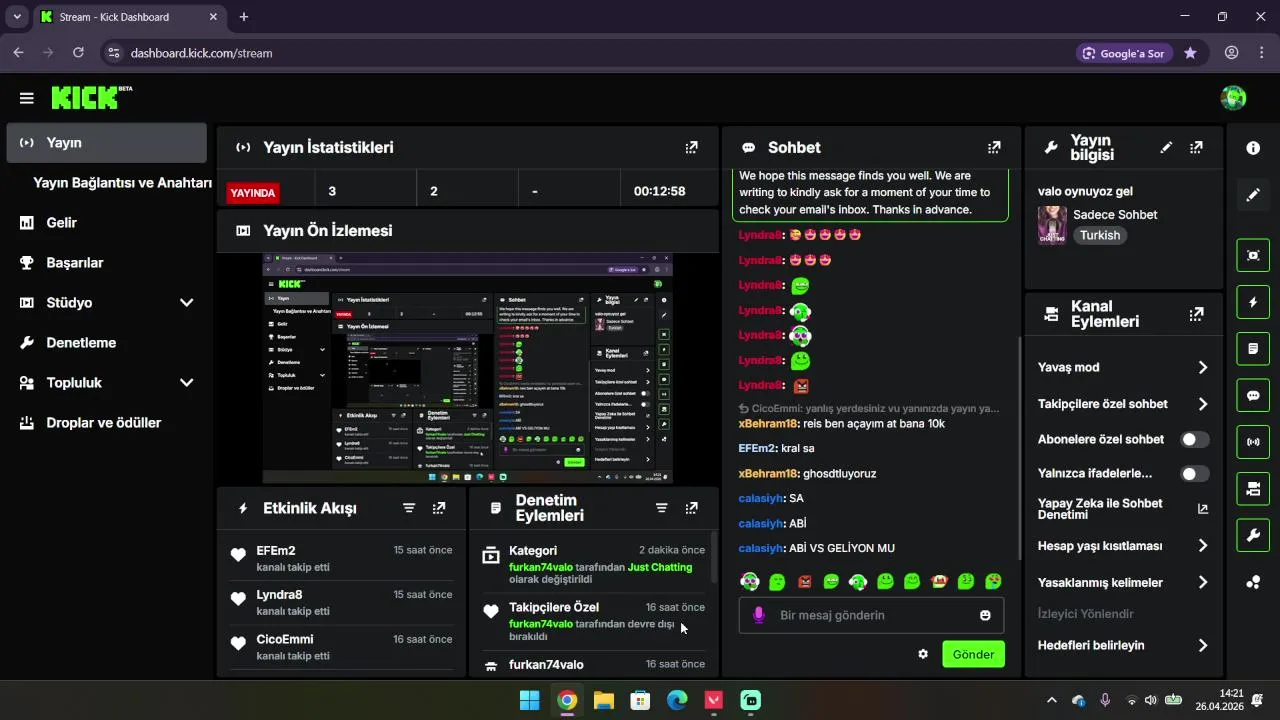Click the stream preview thumbnail
The image size is (1280, 720).
(468, 369)
